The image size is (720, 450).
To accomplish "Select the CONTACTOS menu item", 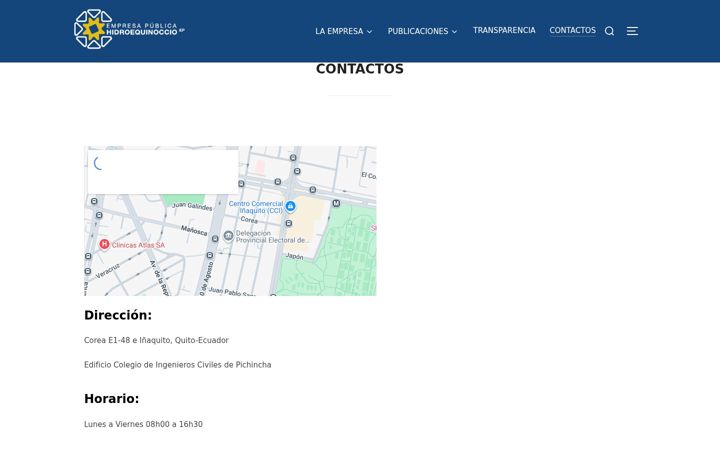I will pyautogui.click(x=573, y=30).
